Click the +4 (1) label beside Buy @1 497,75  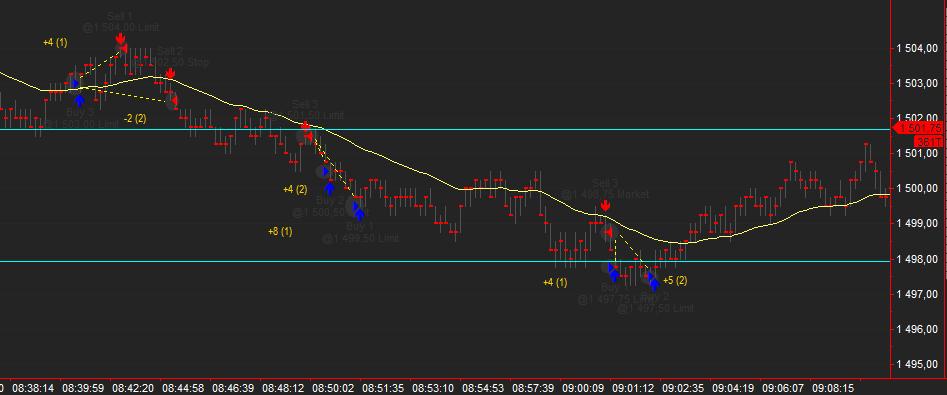tap(555, 282)
